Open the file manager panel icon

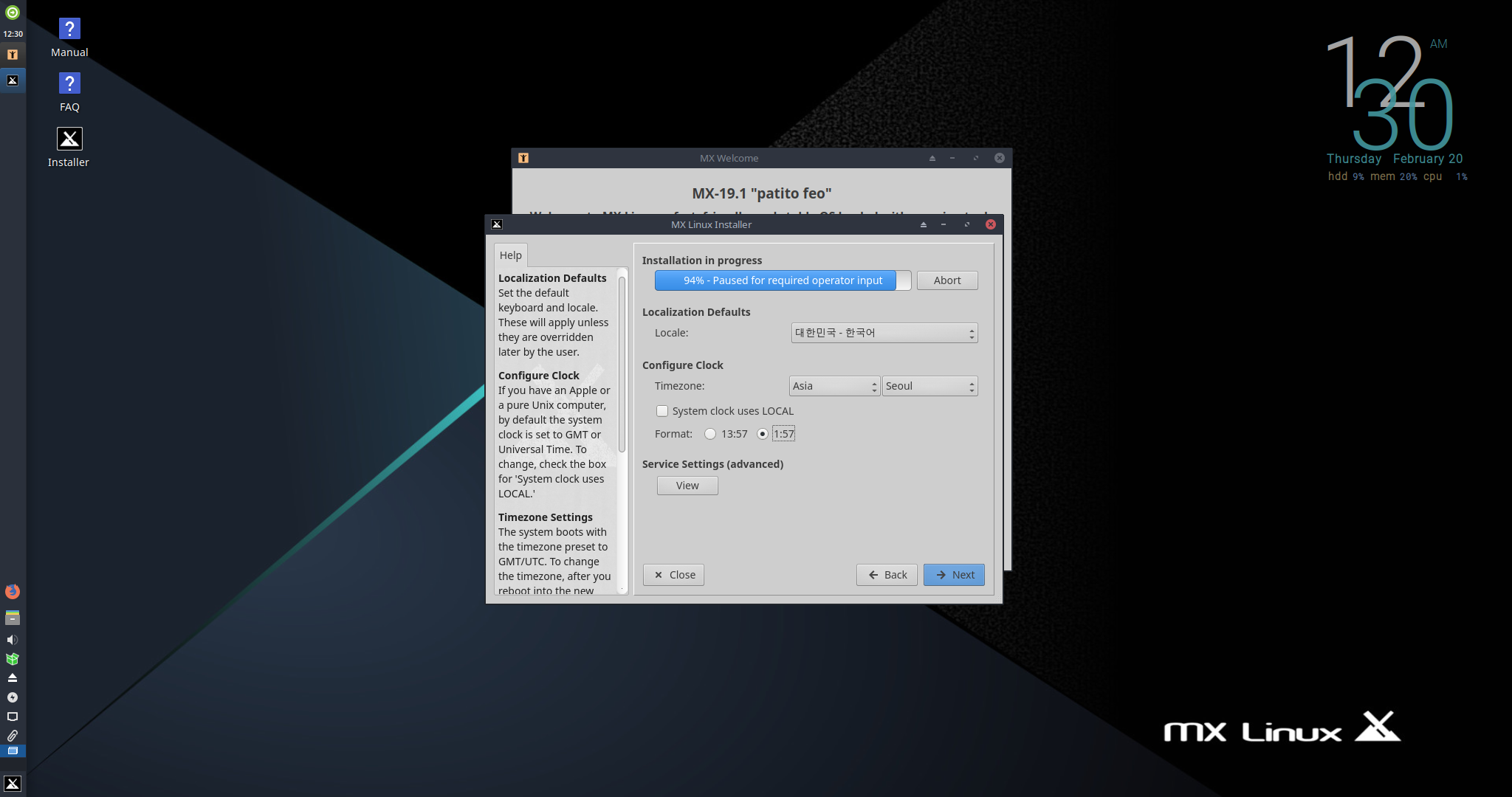[x=13, y=618]
